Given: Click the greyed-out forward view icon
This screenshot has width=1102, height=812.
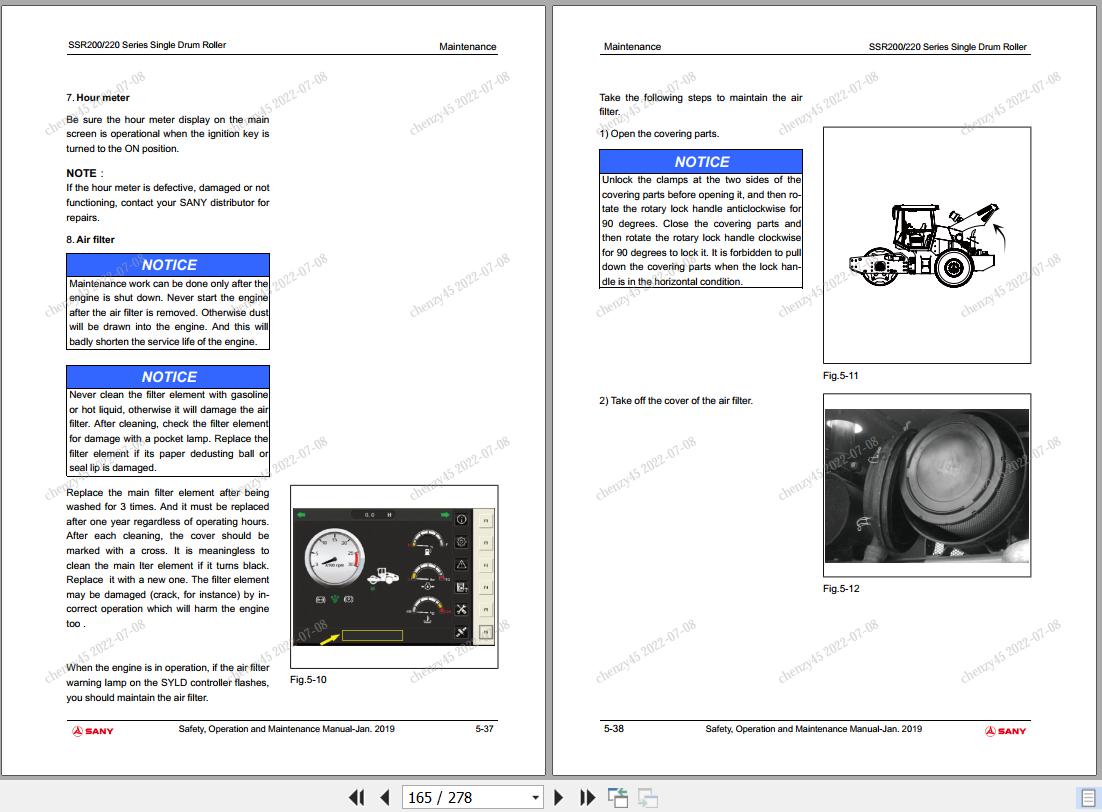Looking at the screenshot, I should [x=648, y=797].
